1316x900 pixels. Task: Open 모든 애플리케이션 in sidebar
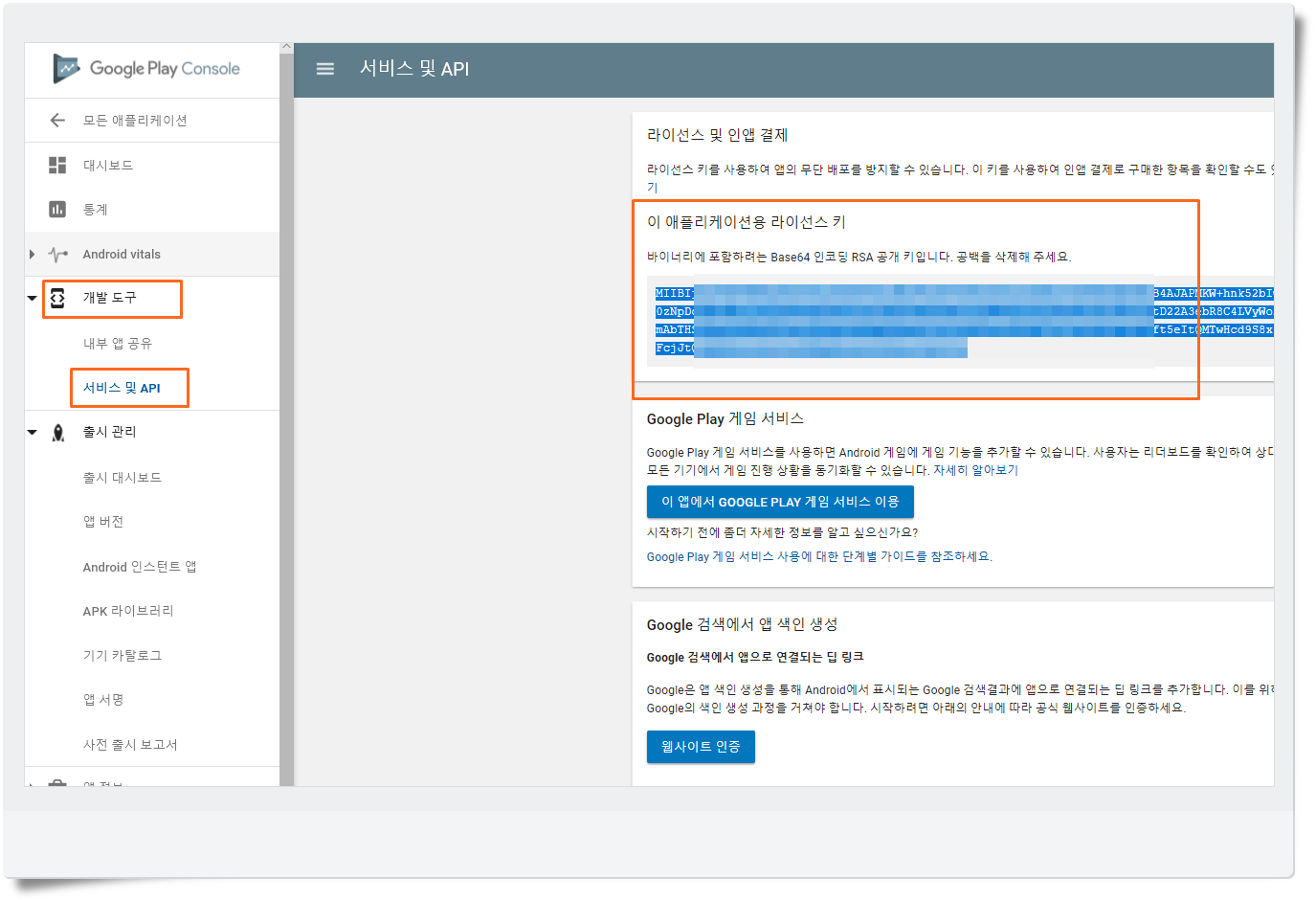(135, 121)
